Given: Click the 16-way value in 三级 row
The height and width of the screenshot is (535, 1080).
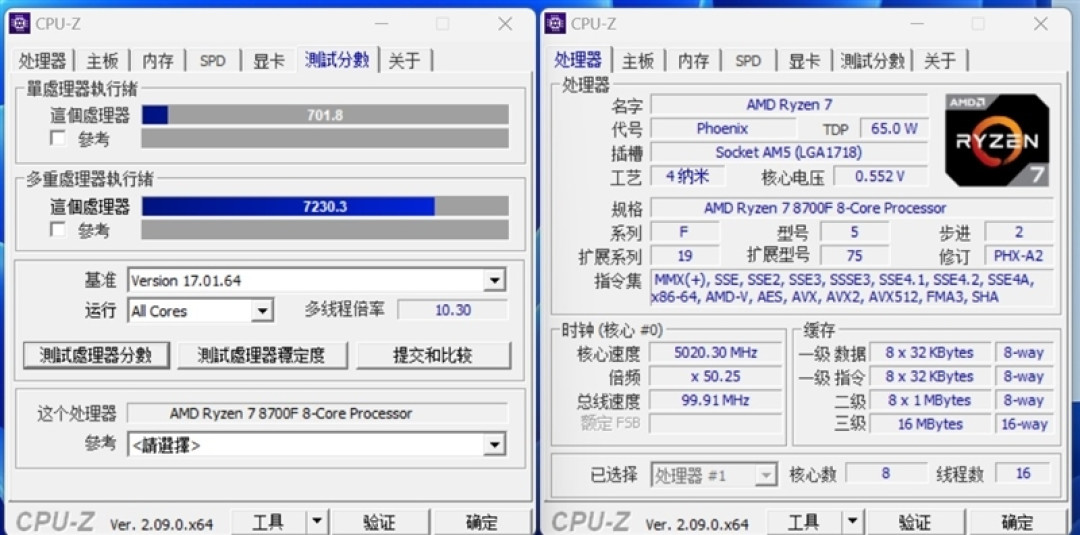Looking at the screenshot, I should [1024, 423].
